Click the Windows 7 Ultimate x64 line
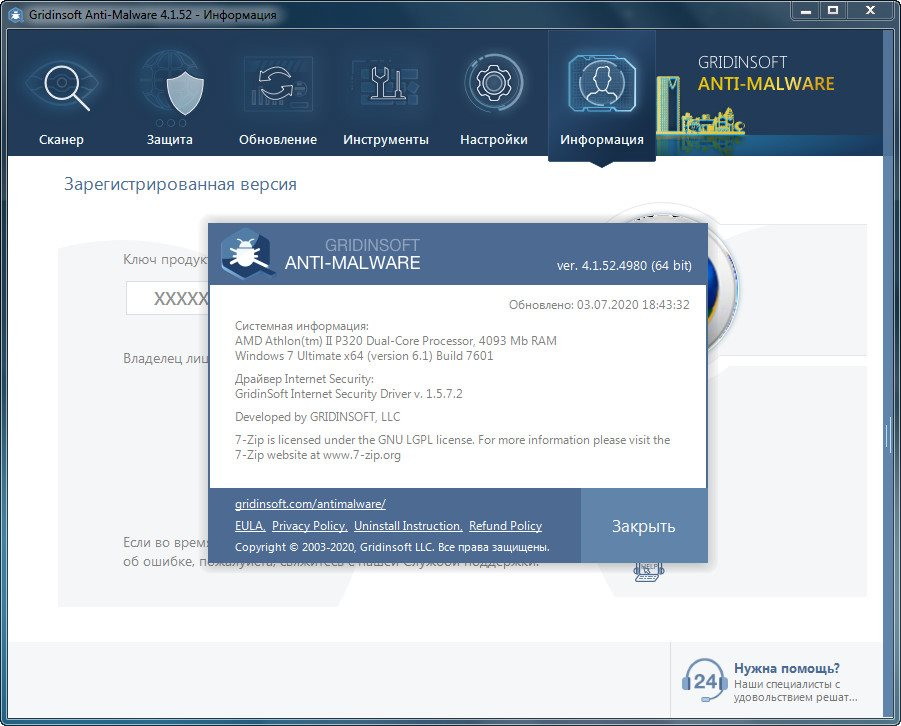The width and height of the screenshot is (901, 726). coord(364,356)
